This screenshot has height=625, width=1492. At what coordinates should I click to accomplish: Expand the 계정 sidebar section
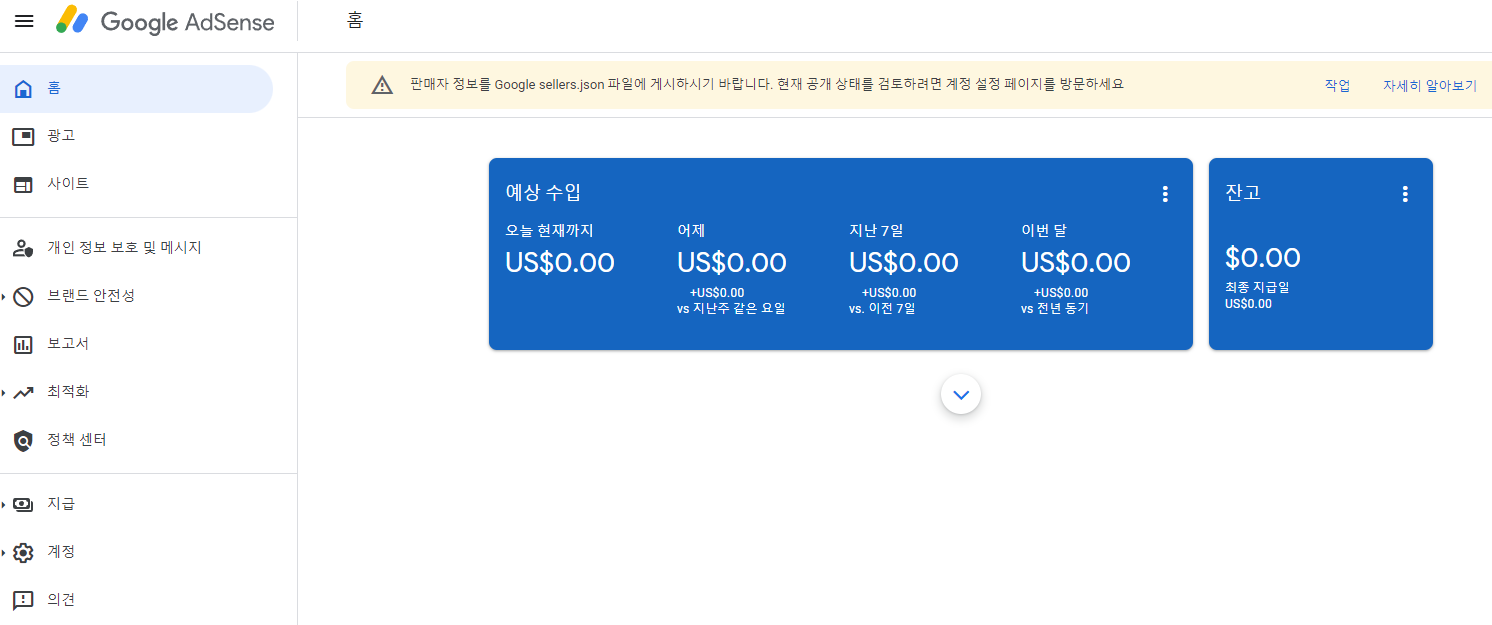(23, 552)
